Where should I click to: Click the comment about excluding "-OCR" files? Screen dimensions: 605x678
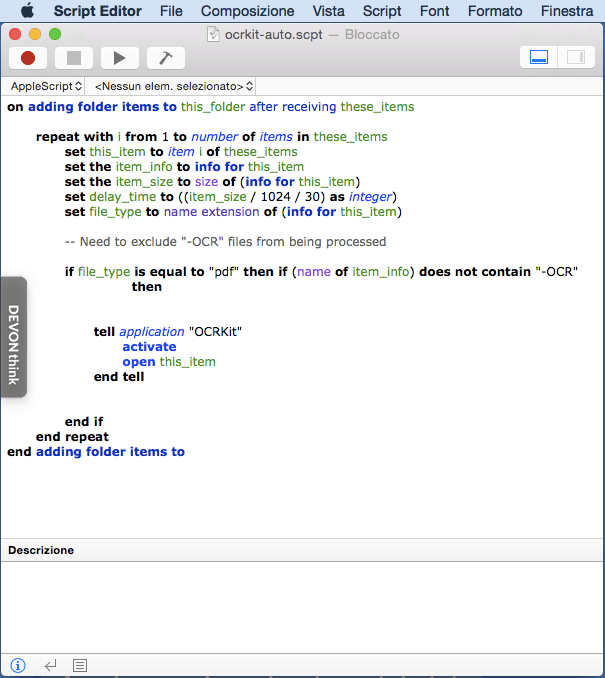[x=225, y=242]
